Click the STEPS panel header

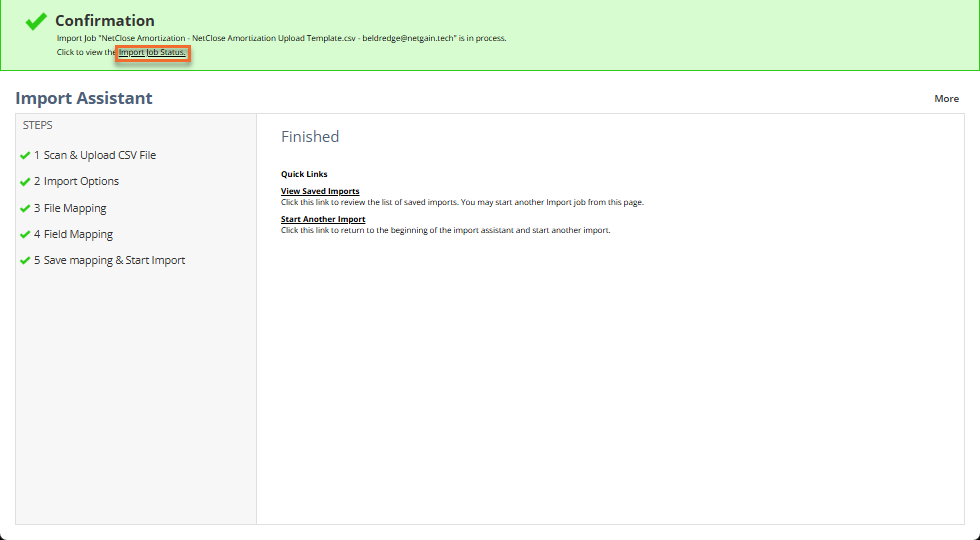[x=38, y=126]
